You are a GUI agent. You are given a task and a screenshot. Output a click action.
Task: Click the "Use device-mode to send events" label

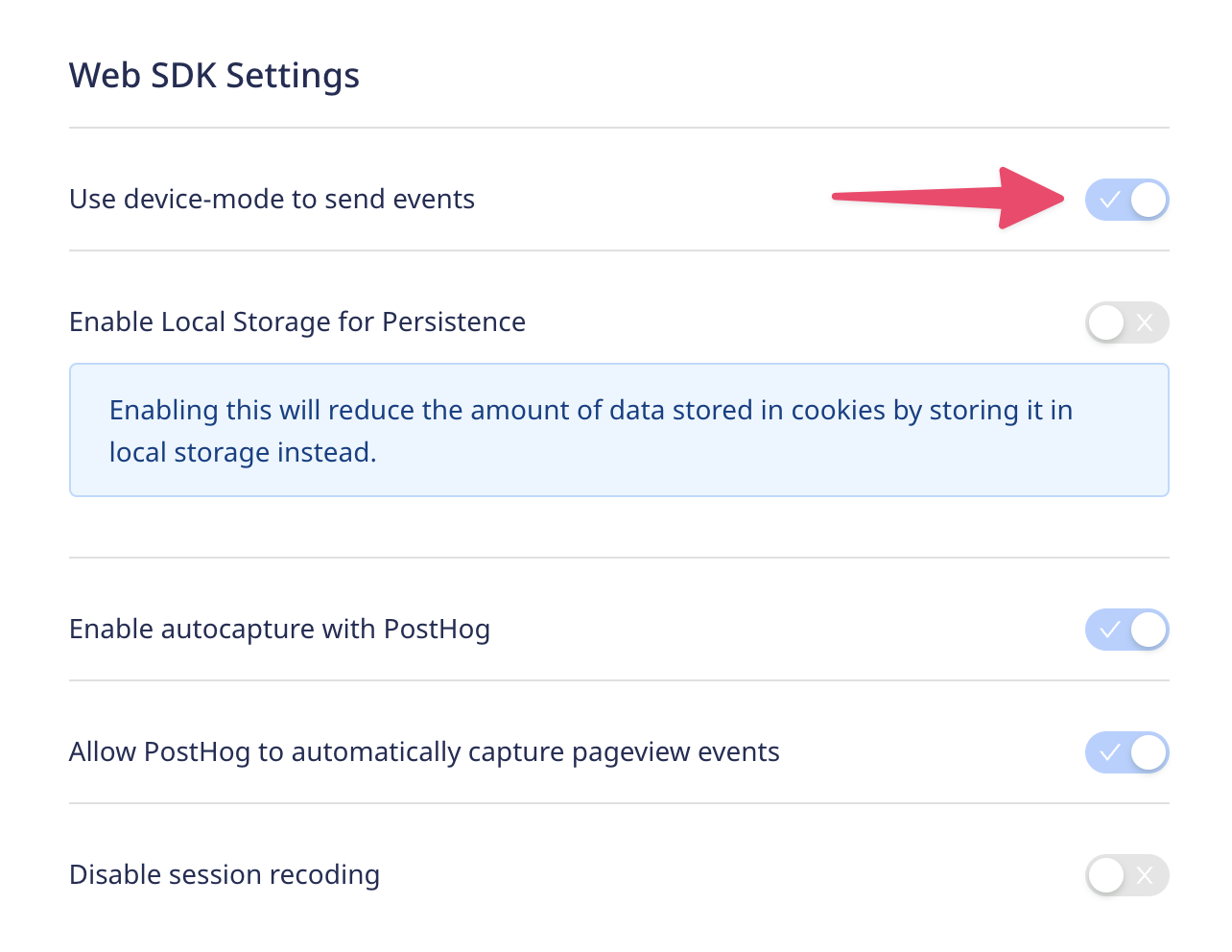coord(272,199)
